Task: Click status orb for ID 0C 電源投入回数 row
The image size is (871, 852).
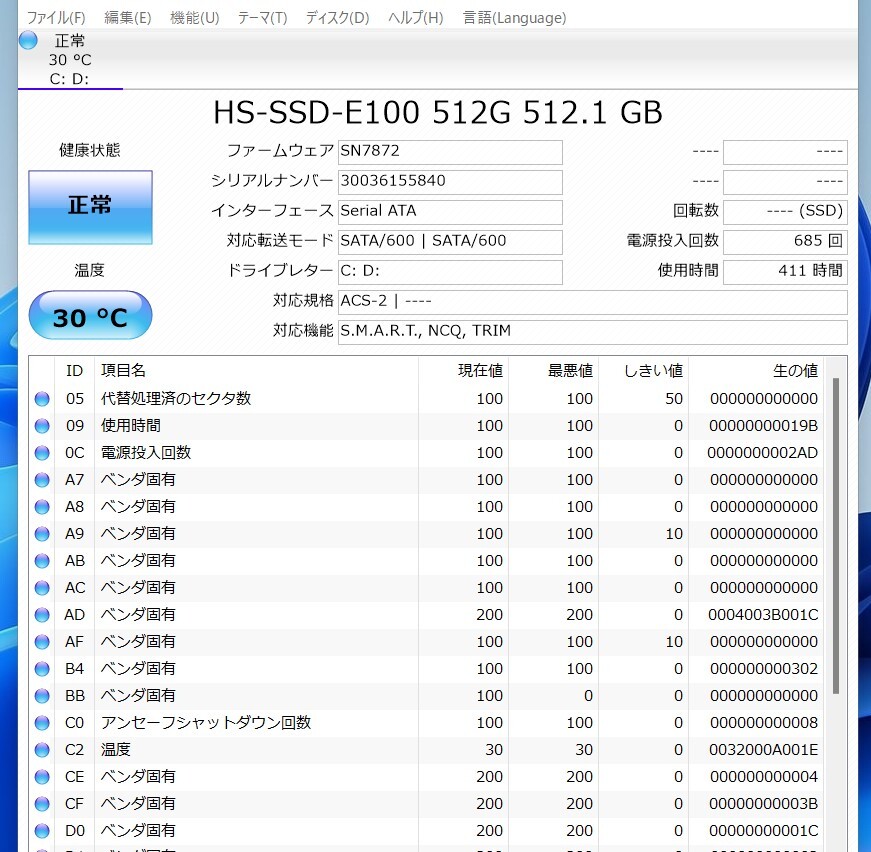Action: [x=42, y=453]
